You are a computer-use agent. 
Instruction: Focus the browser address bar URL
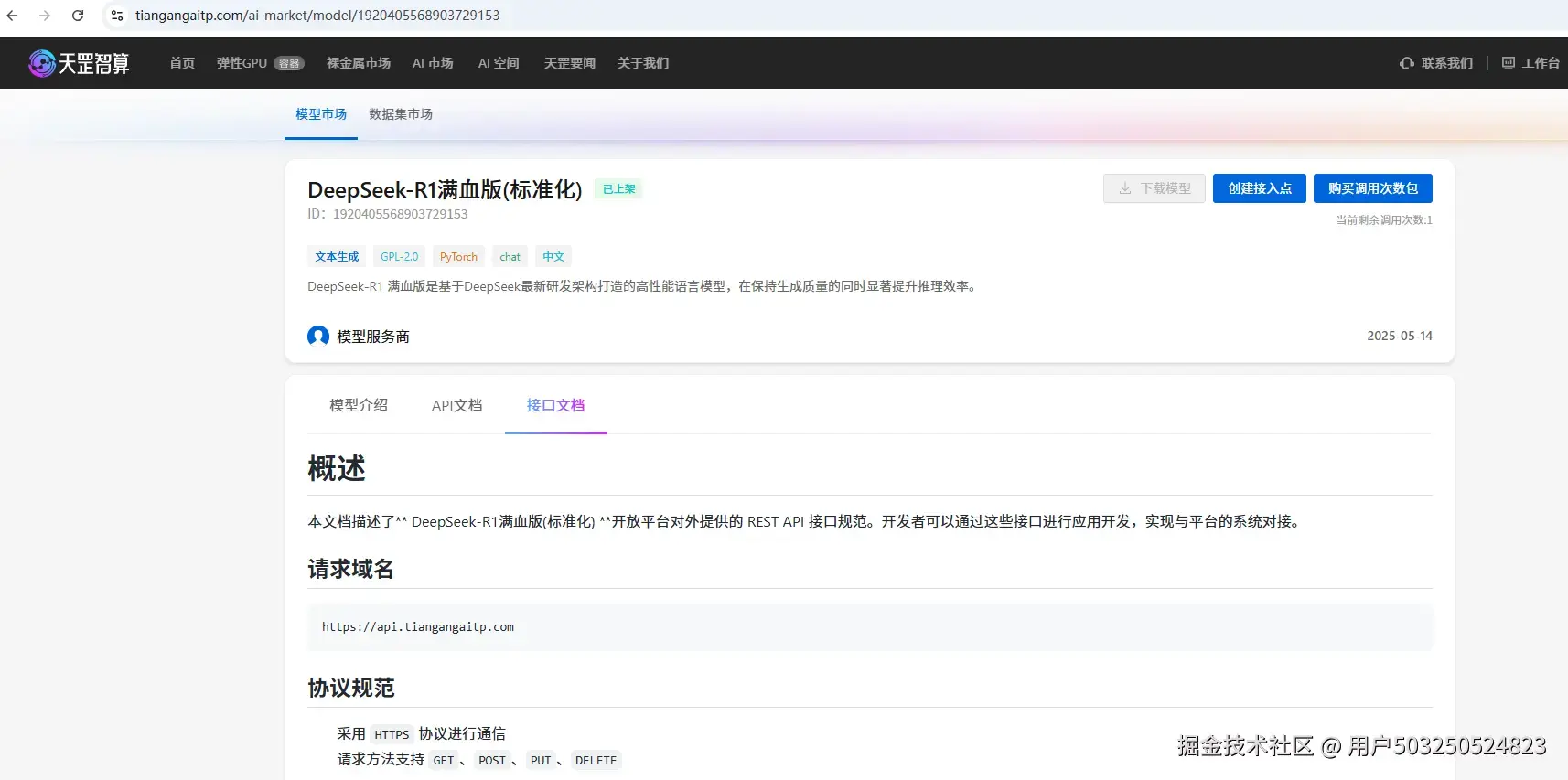[x=317, y=16]
